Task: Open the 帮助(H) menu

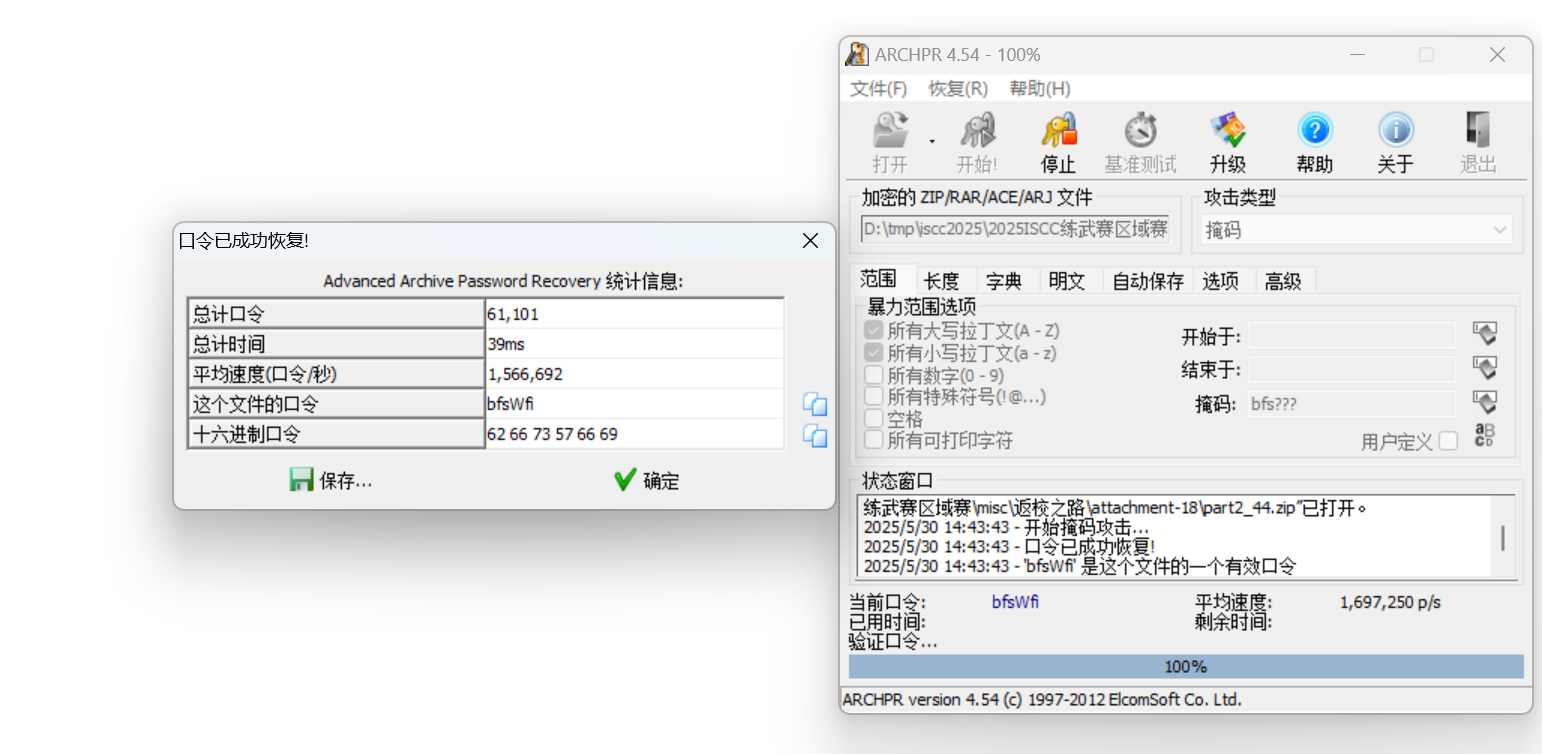Action: tap(1040, 88)
